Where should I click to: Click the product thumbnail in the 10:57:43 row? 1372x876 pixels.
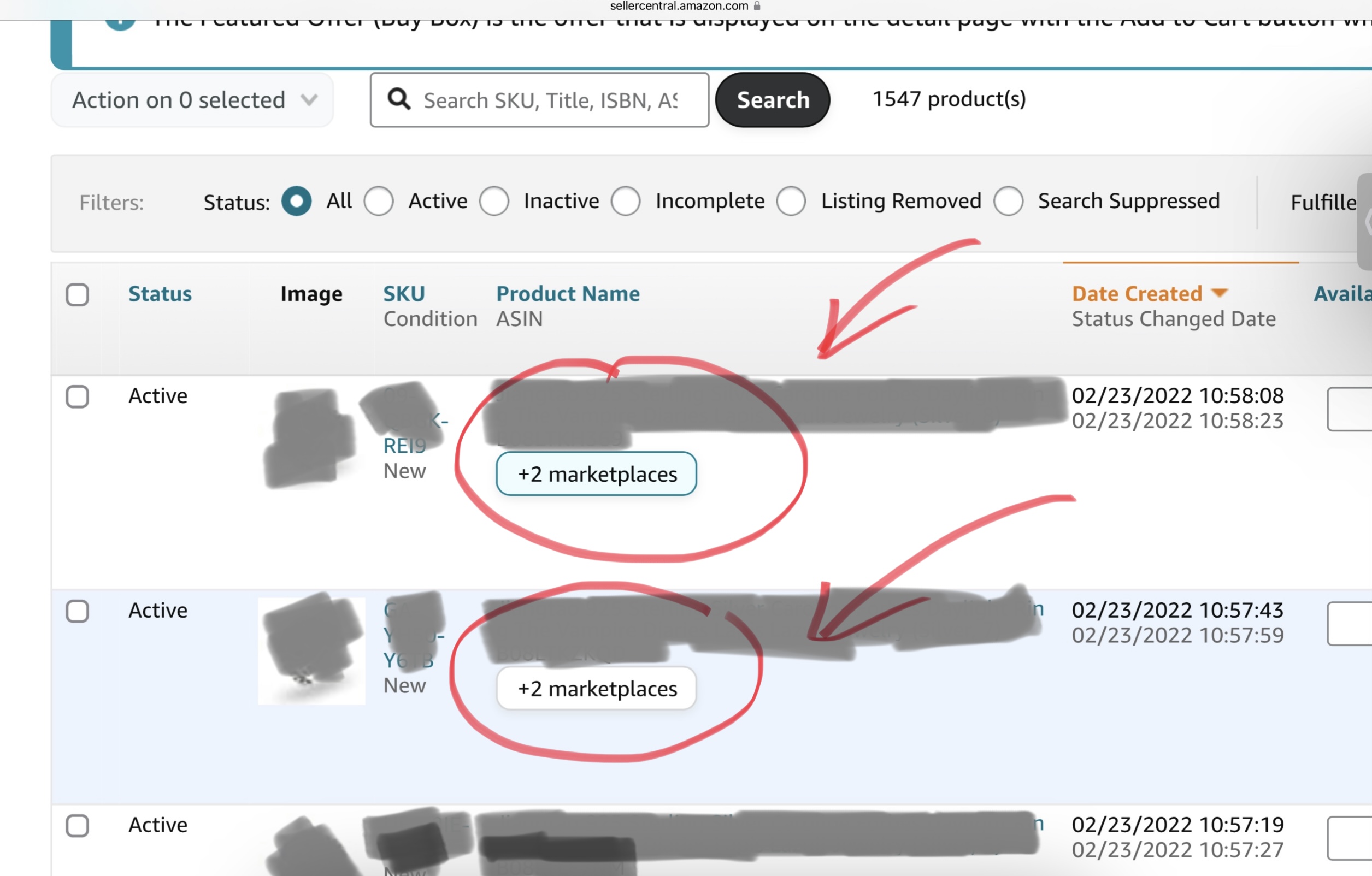click(x=311, y=651)
